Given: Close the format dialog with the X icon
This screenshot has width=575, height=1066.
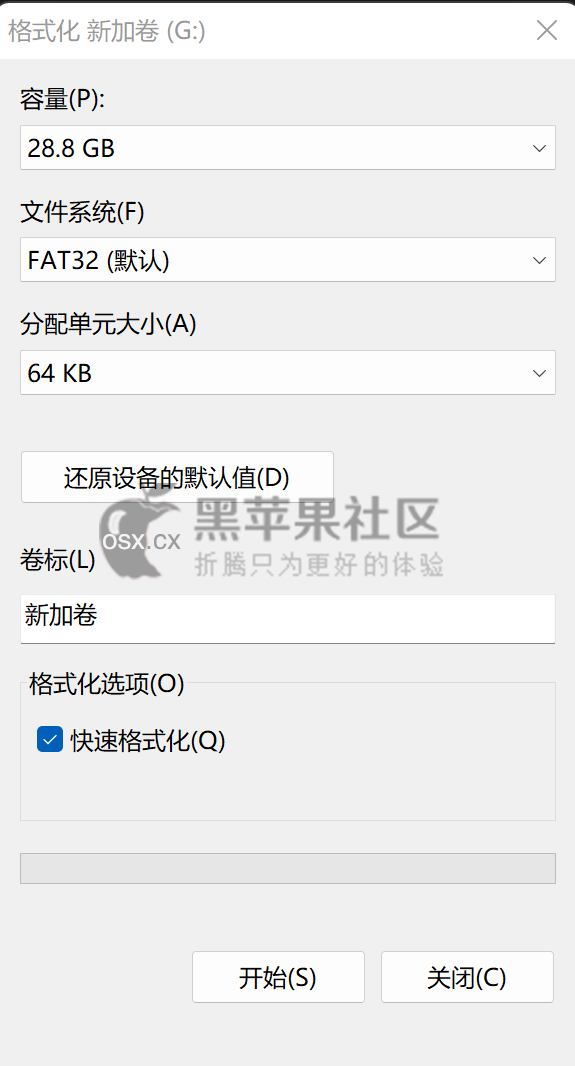Looking at the screenshot, I should pyautogui.click(x=546, y=31).
